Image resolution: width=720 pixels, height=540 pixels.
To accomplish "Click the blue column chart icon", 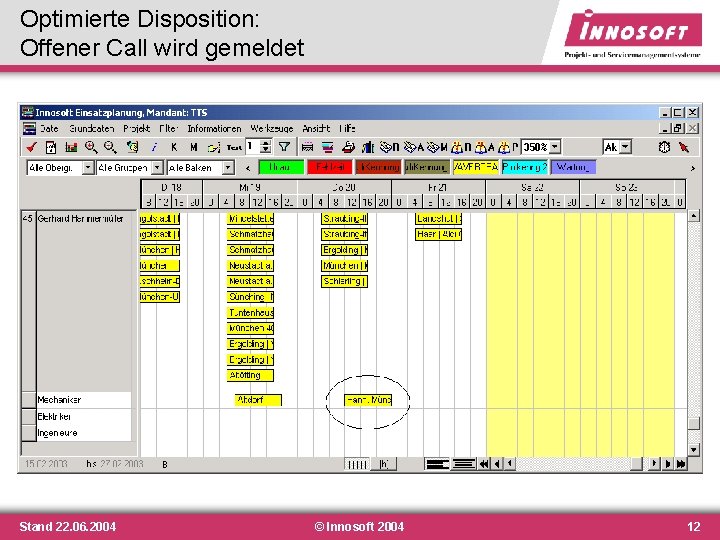I will pos(368,147).
